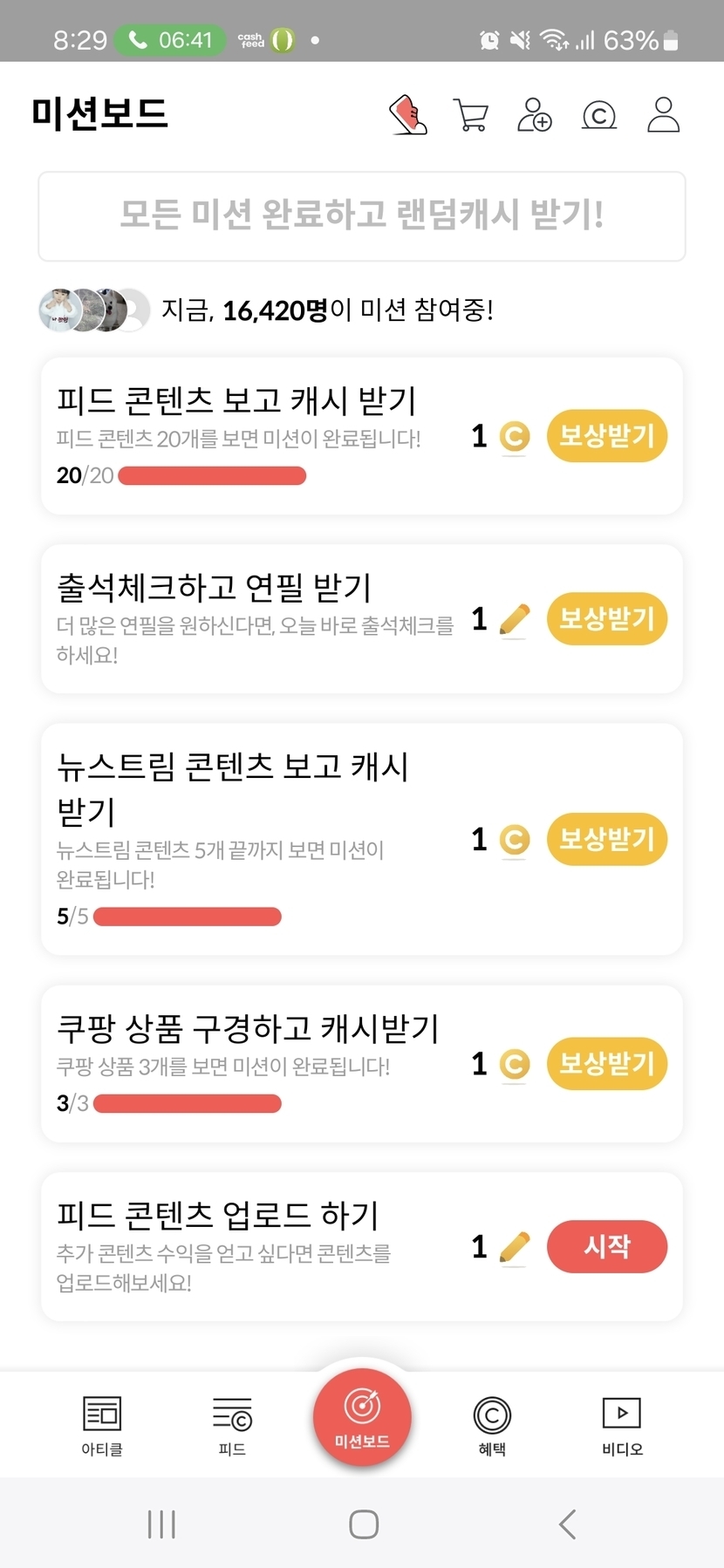The image size is (724, 1568).
Task: Switch to the 피드 tab
Action: [x=232, y=1425]
